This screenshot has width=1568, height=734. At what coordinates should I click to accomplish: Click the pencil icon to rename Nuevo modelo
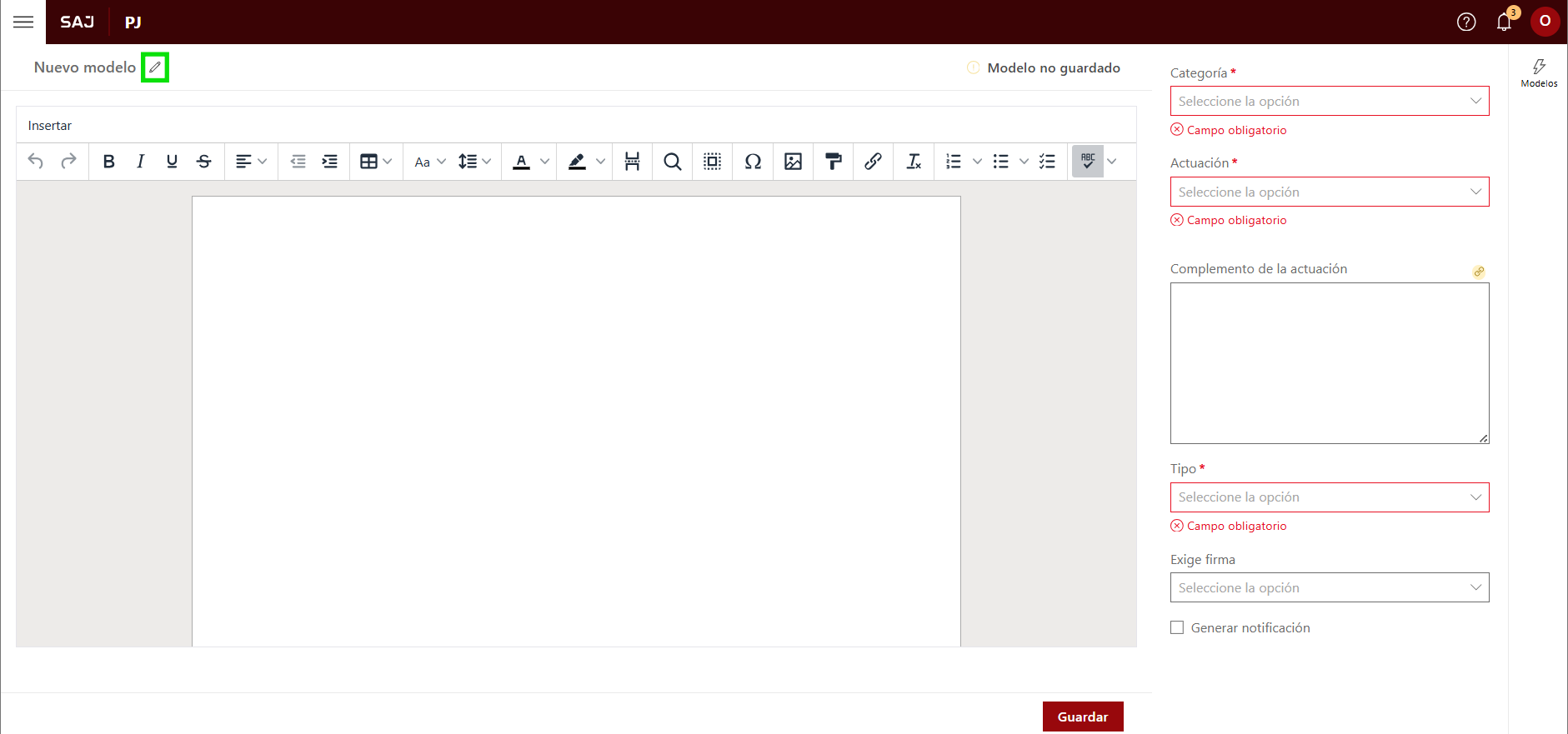click(x=155, y=67)
